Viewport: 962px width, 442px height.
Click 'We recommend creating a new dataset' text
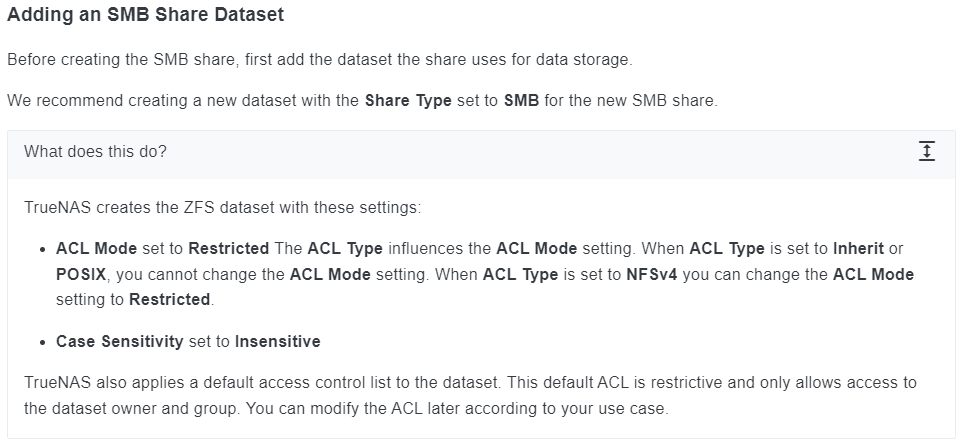point(363,101)
